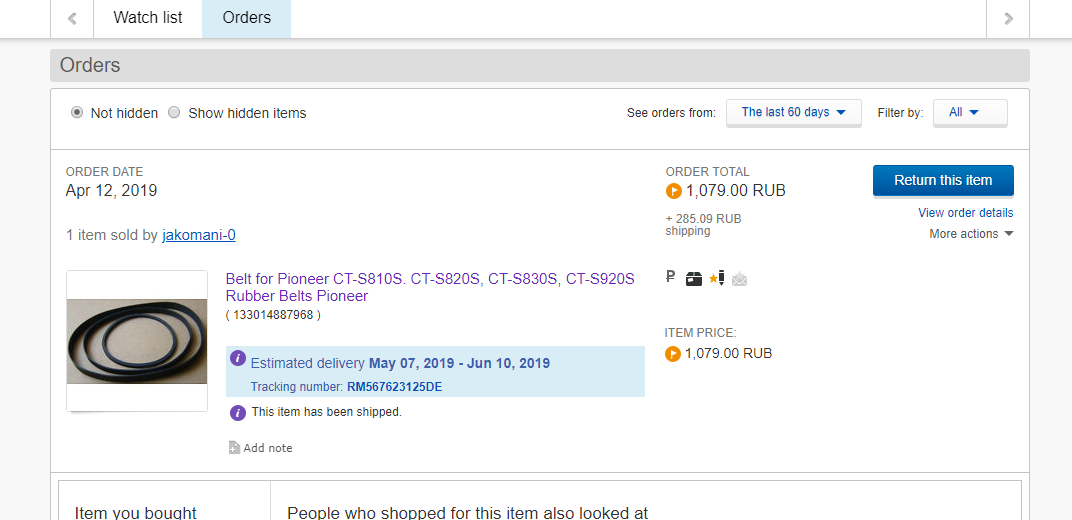Open 'The last 60 days' dropdown
Viewport: 1072px width, 520px height.
point(794,113)
